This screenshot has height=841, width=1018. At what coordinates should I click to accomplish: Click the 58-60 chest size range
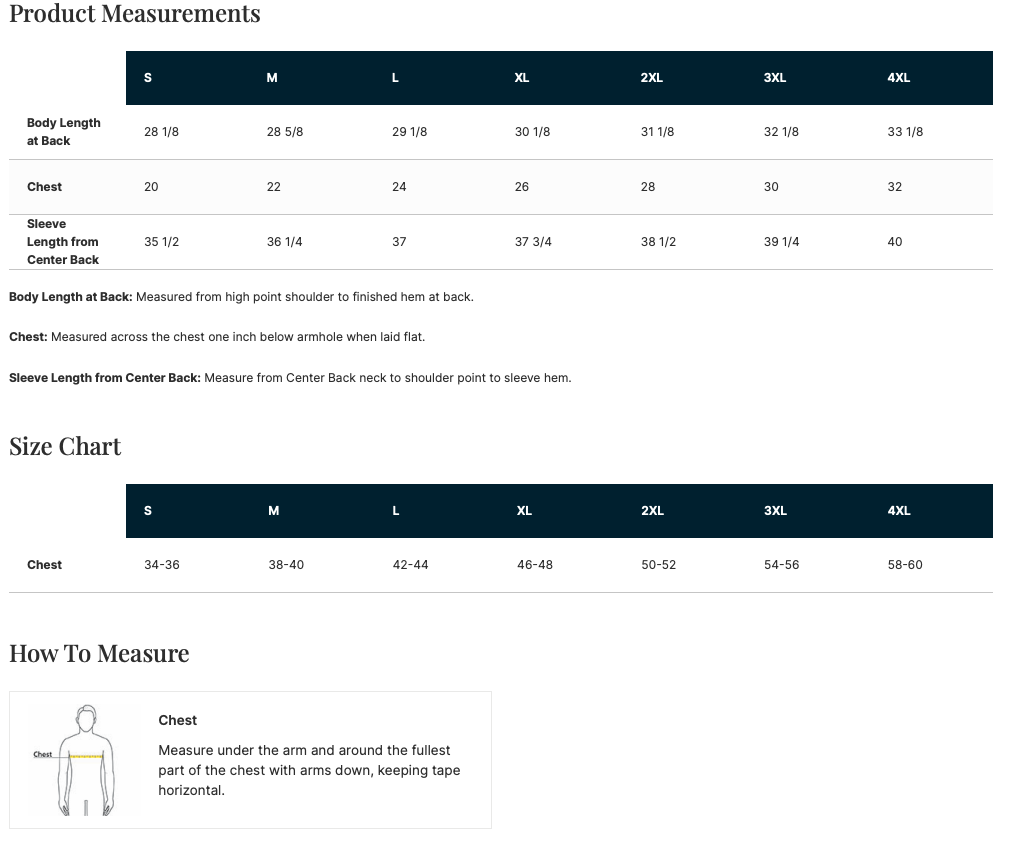click(905, 565)
